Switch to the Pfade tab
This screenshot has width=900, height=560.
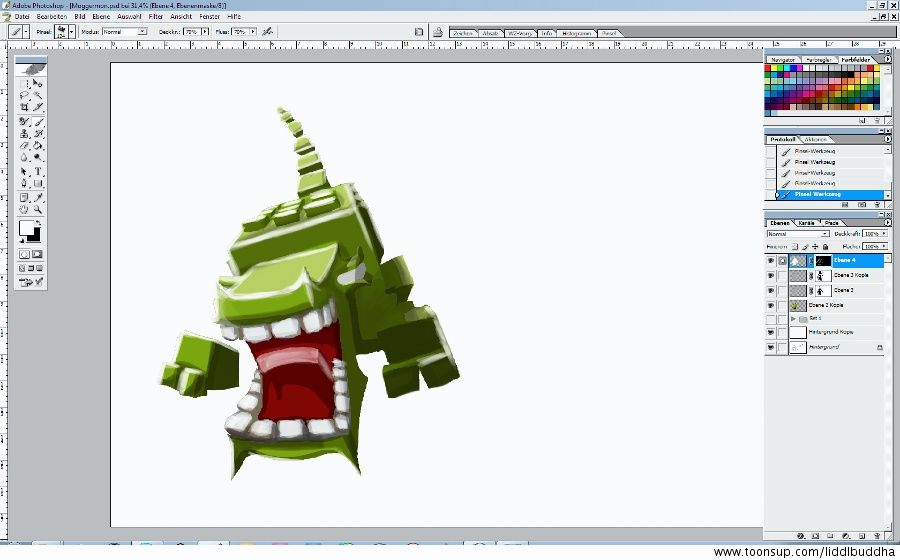click(832, 223)
